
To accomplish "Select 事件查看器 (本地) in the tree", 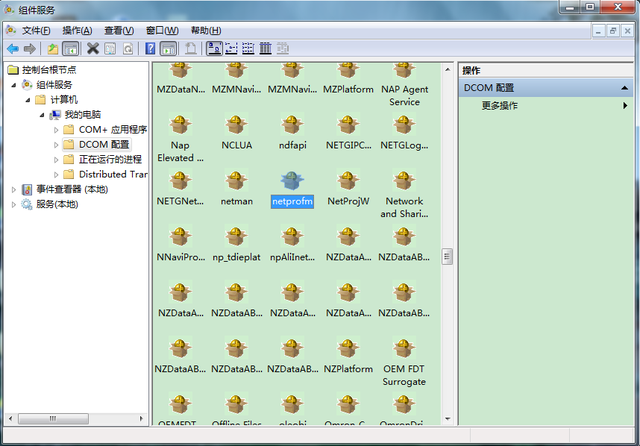I will 72,189.
